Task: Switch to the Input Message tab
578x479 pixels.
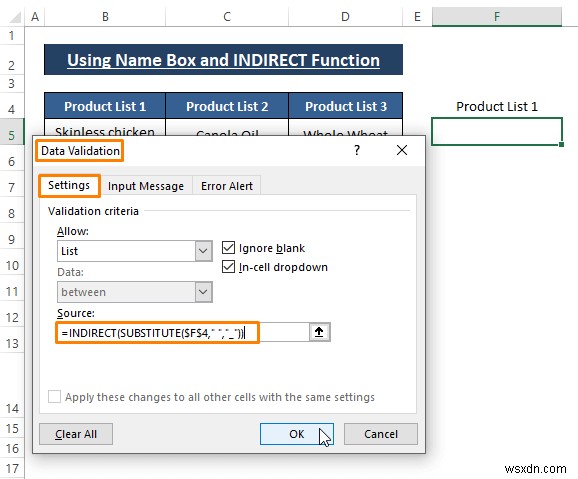Action: tap(146, 186)
